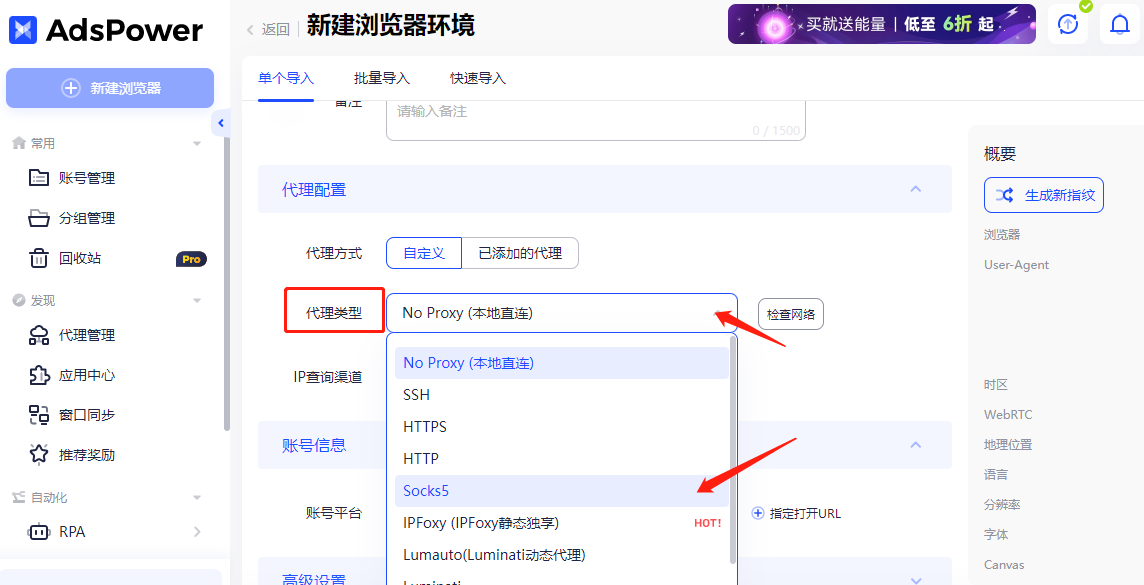Open the 代理类型 dropdown box
Image resolution: width=1144 pixels, height=585 pixels.
click(562, 313)
